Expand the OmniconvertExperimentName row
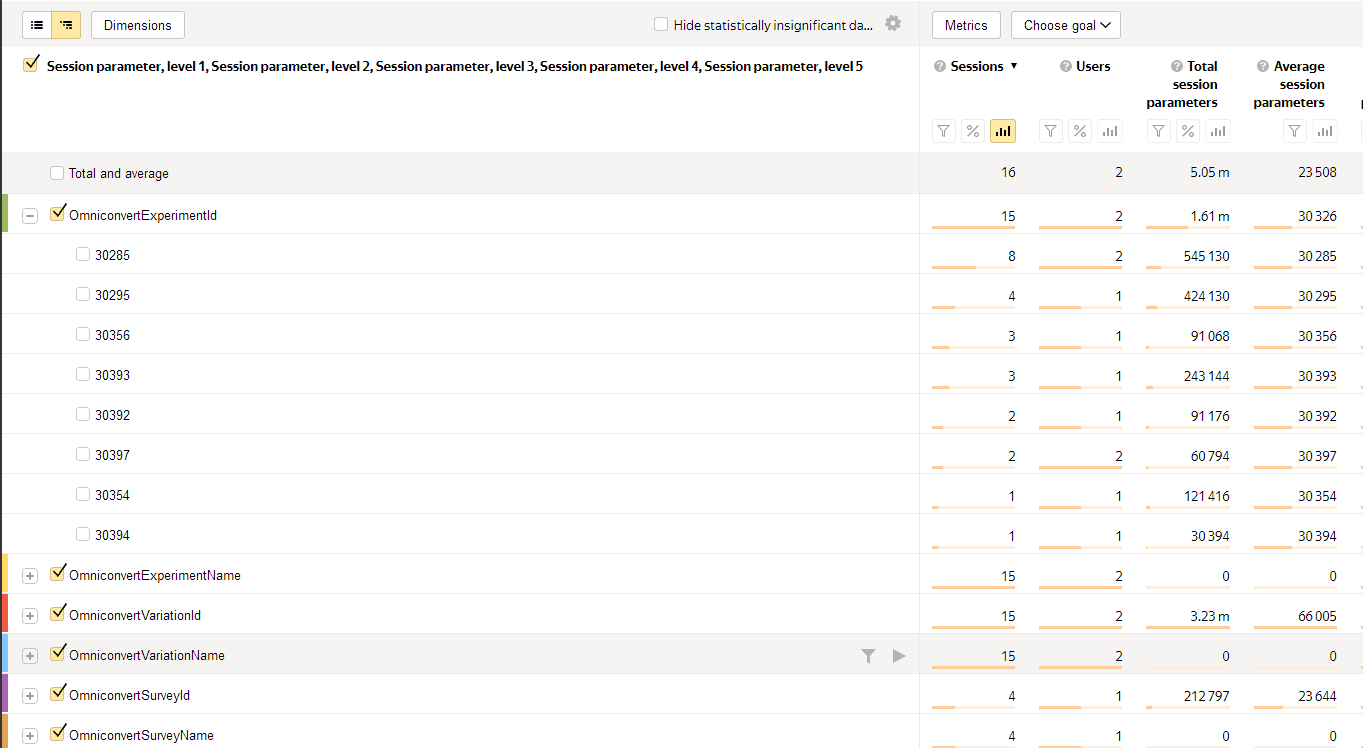 tap(30, 576)
